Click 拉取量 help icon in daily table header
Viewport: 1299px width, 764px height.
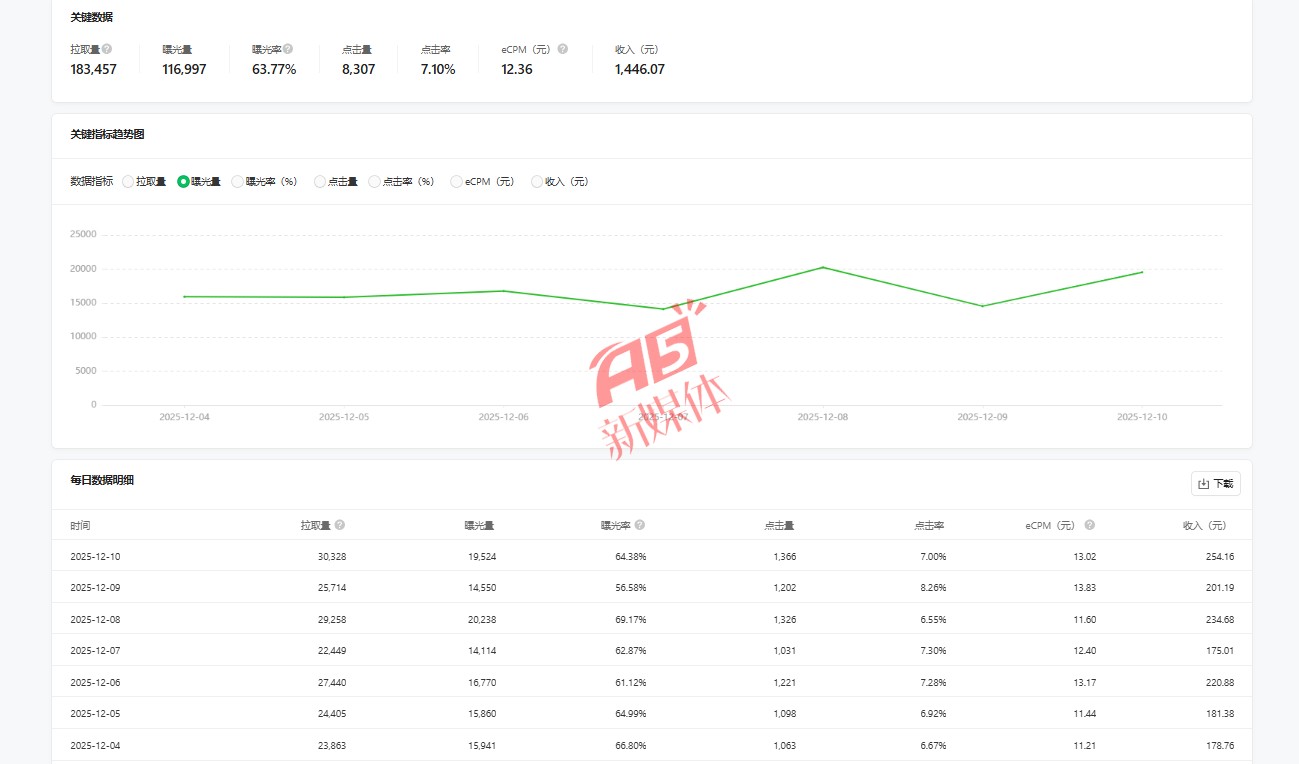coord(340,525)
